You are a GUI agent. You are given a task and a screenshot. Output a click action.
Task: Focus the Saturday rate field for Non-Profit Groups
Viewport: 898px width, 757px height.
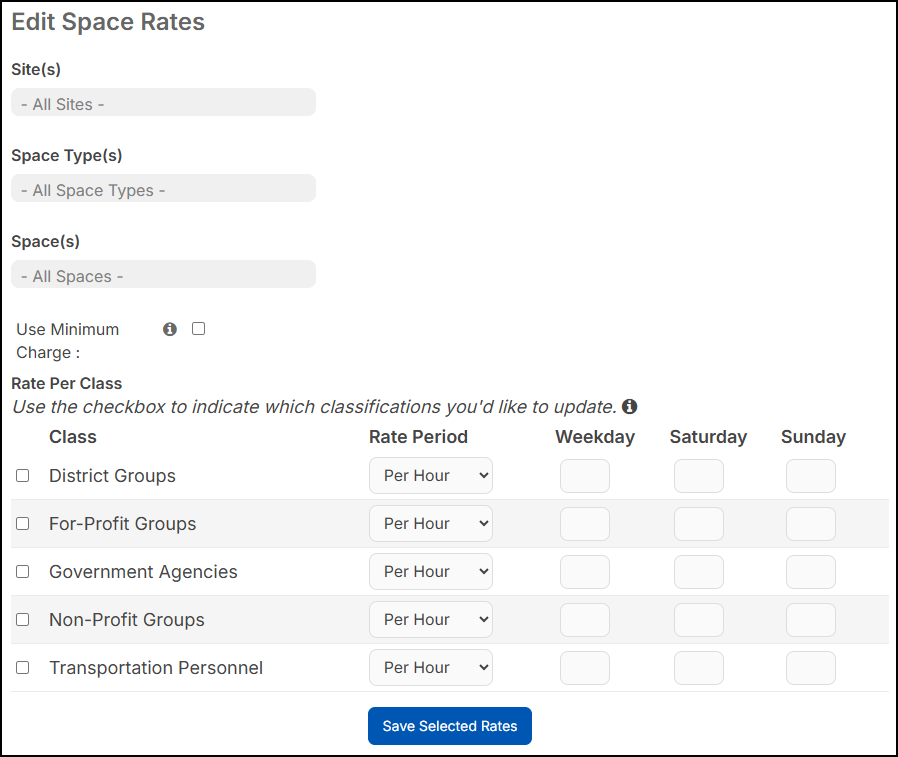[x=699, y=620]
